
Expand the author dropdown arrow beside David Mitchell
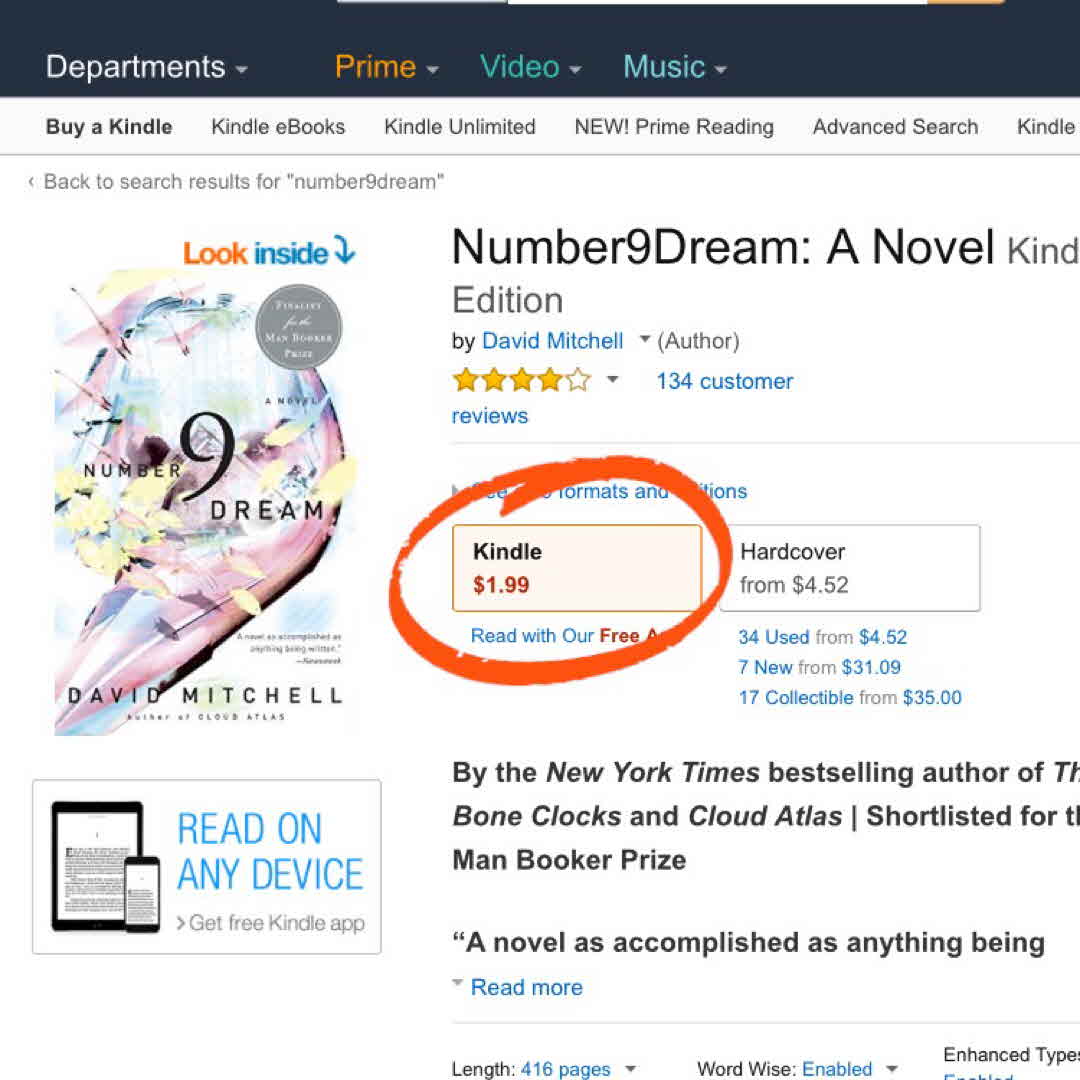[x=644, y=340]
